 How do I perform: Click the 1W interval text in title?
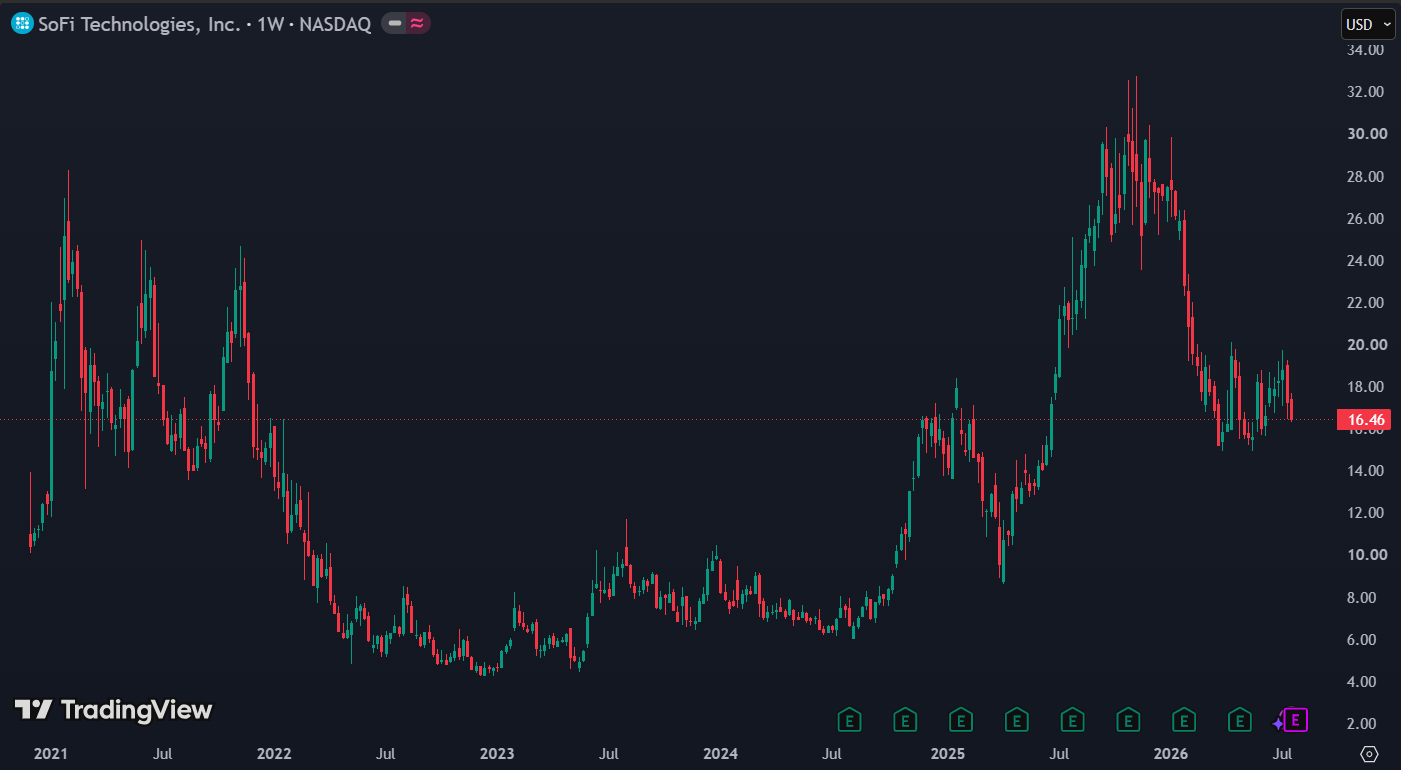269,24
